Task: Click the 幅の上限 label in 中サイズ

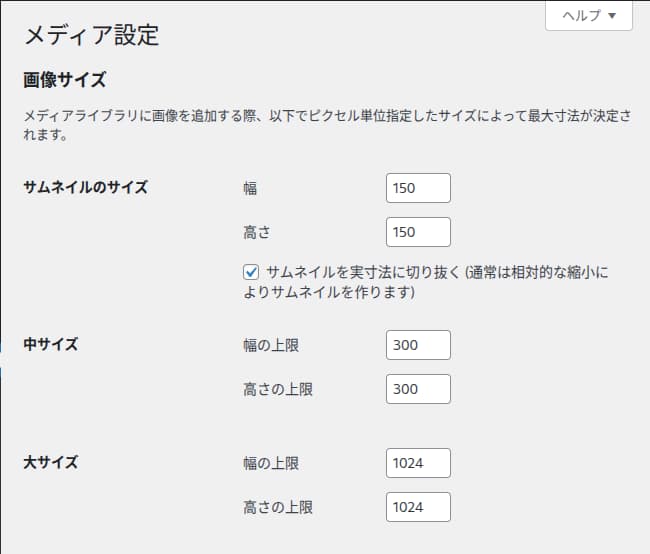Action: (x=271, y=345)
